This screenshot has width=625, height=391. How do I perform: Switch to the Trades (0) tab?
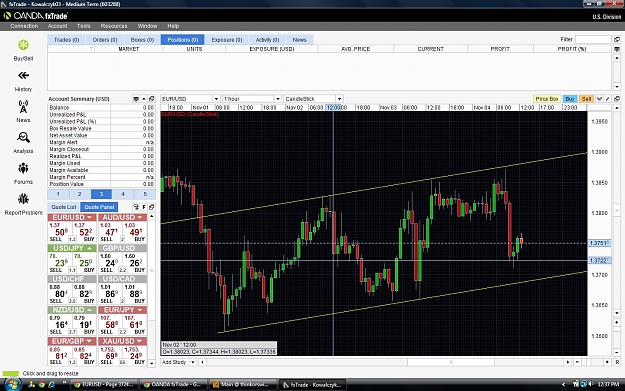[x=66, y=40]
